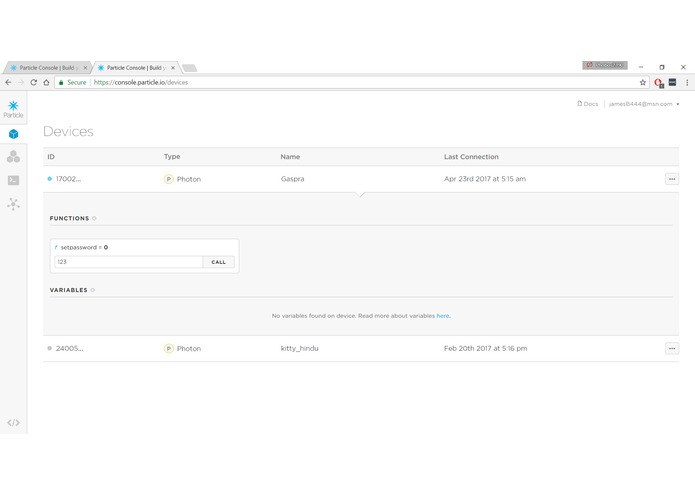
Task: Click the device name Gaspra
Action: pyautogui.click(x=293, y=179)
